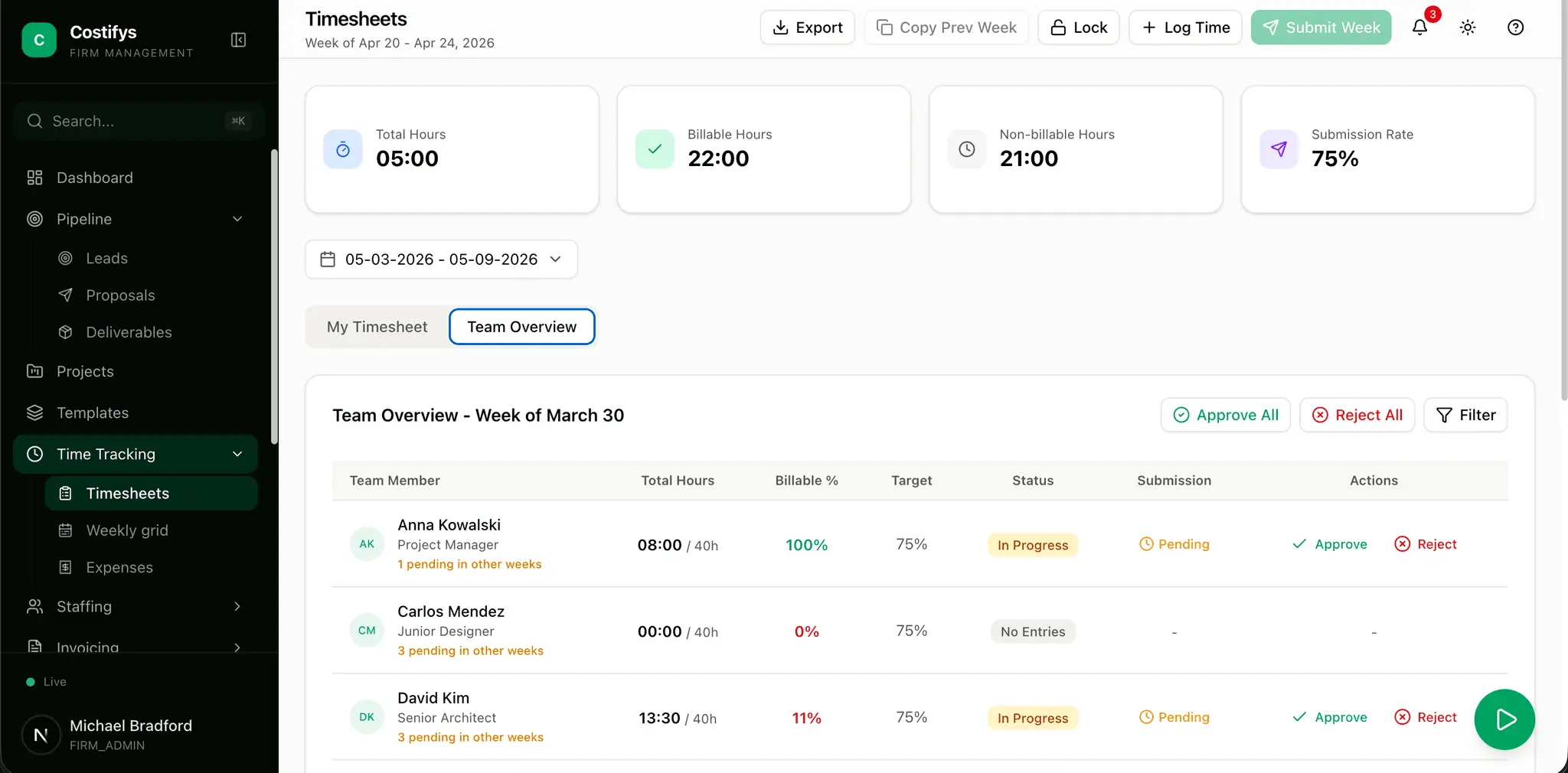Click Approve All button
1568x773 pixels.
click(1226, 415)
